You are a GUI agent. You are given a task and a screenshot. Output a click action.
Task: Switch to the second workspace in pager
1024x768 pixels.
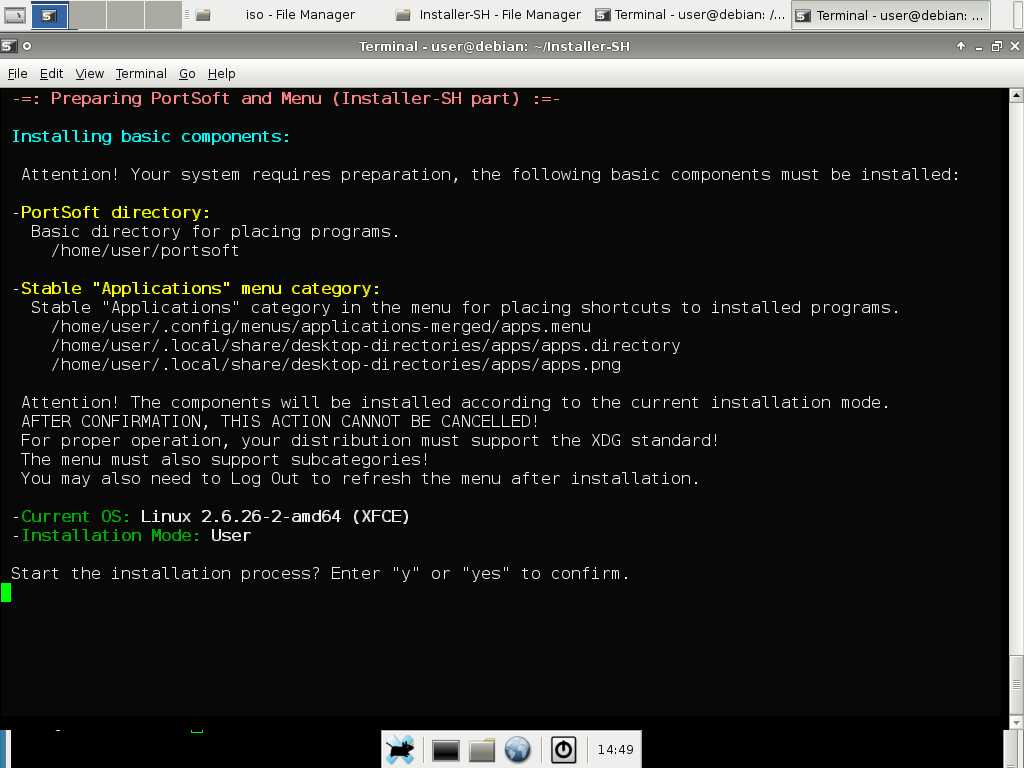tap(88, 15)
